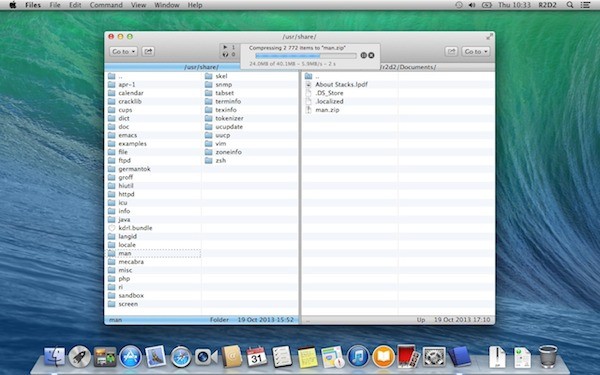Click the About Stacks.lpdf file icon
Viewport: 600px width, 375px height.
click(x=308, y=85)
